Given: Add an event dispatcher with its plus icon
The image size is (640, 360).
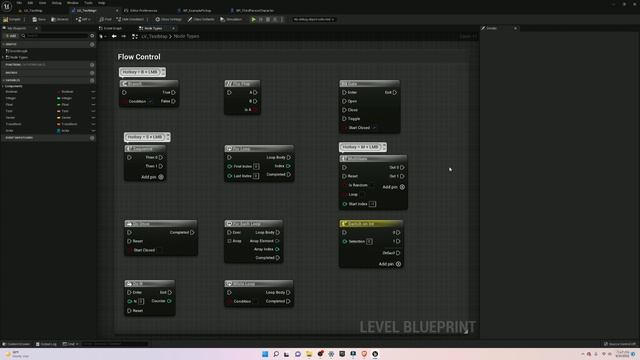Looking at the screenshot, I should click(x=92, y=138).
